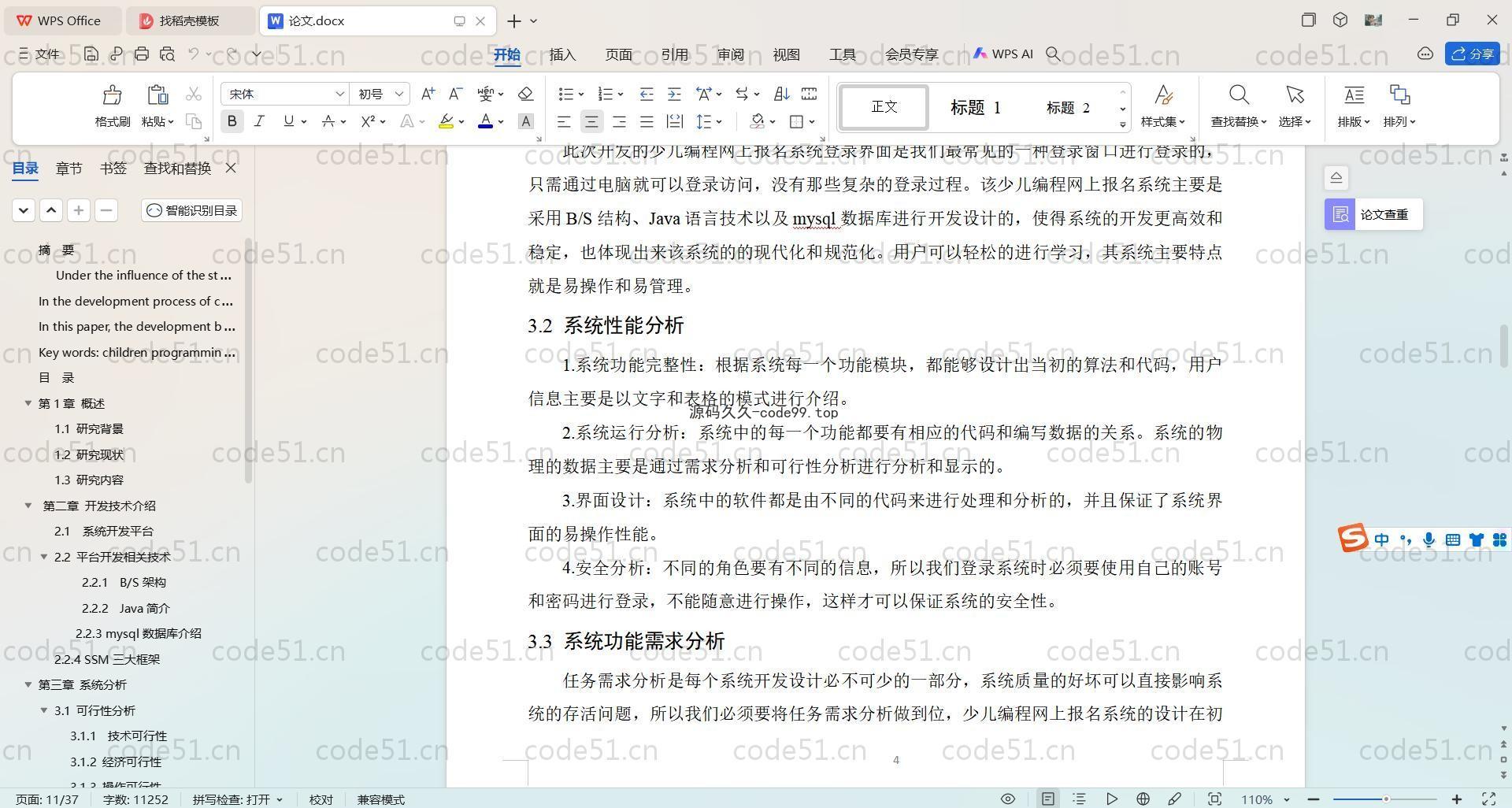Click the Increase Indent icon
1512x808 pixels.
click(x=674, y=94)
